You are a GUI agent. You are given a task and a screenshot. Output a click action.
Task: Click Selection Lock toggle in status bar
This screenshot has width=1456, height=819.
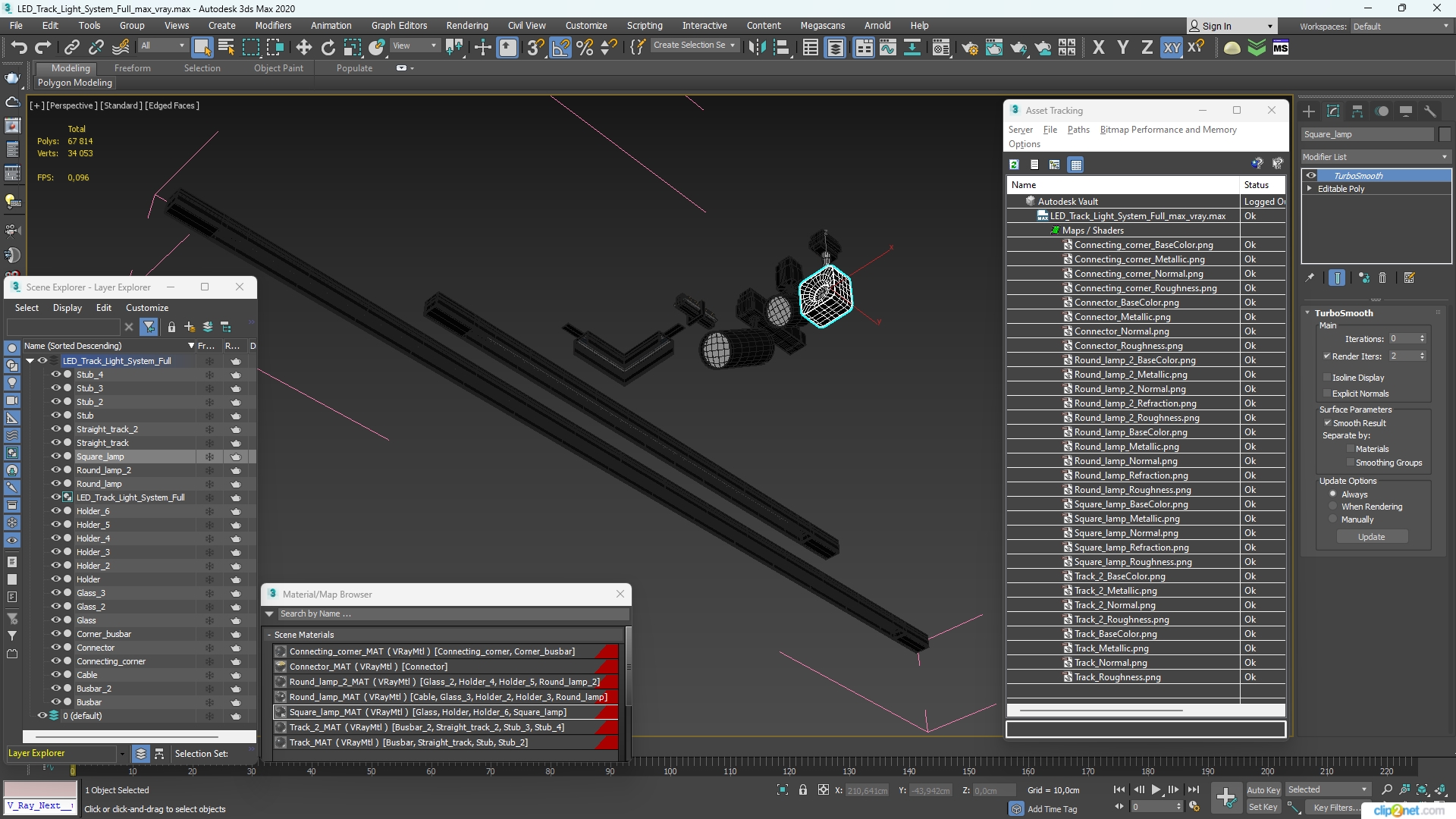point(803,790)
